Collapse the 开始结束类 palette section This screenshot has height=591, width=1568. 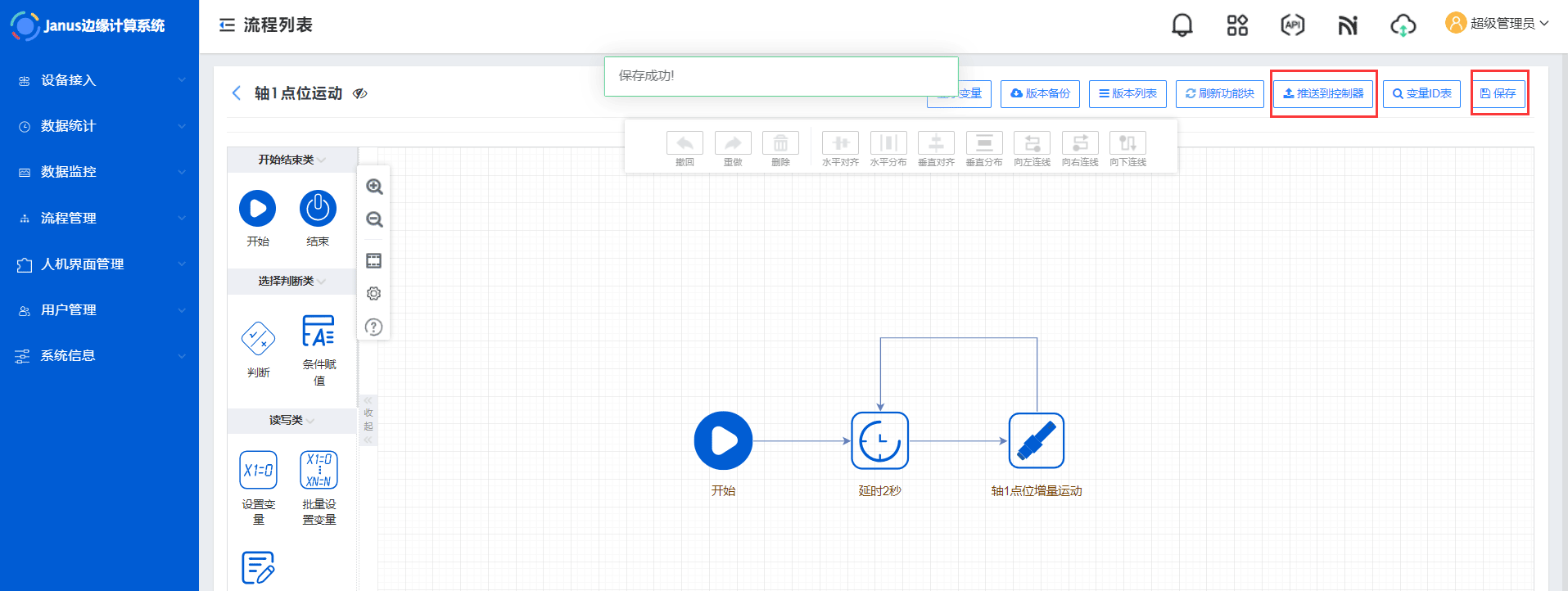291,160
